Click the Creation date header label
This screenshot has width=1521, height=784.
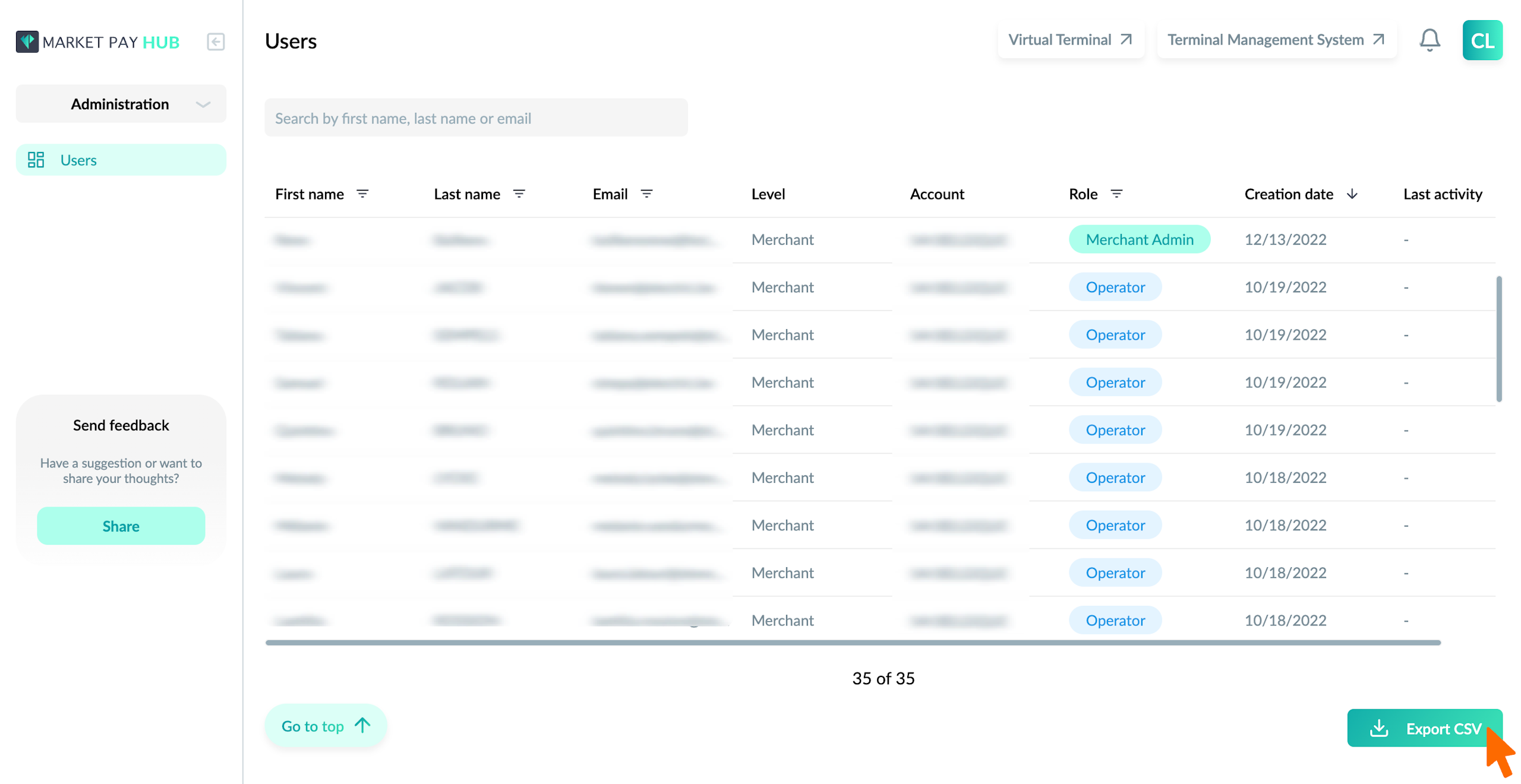1288,194
